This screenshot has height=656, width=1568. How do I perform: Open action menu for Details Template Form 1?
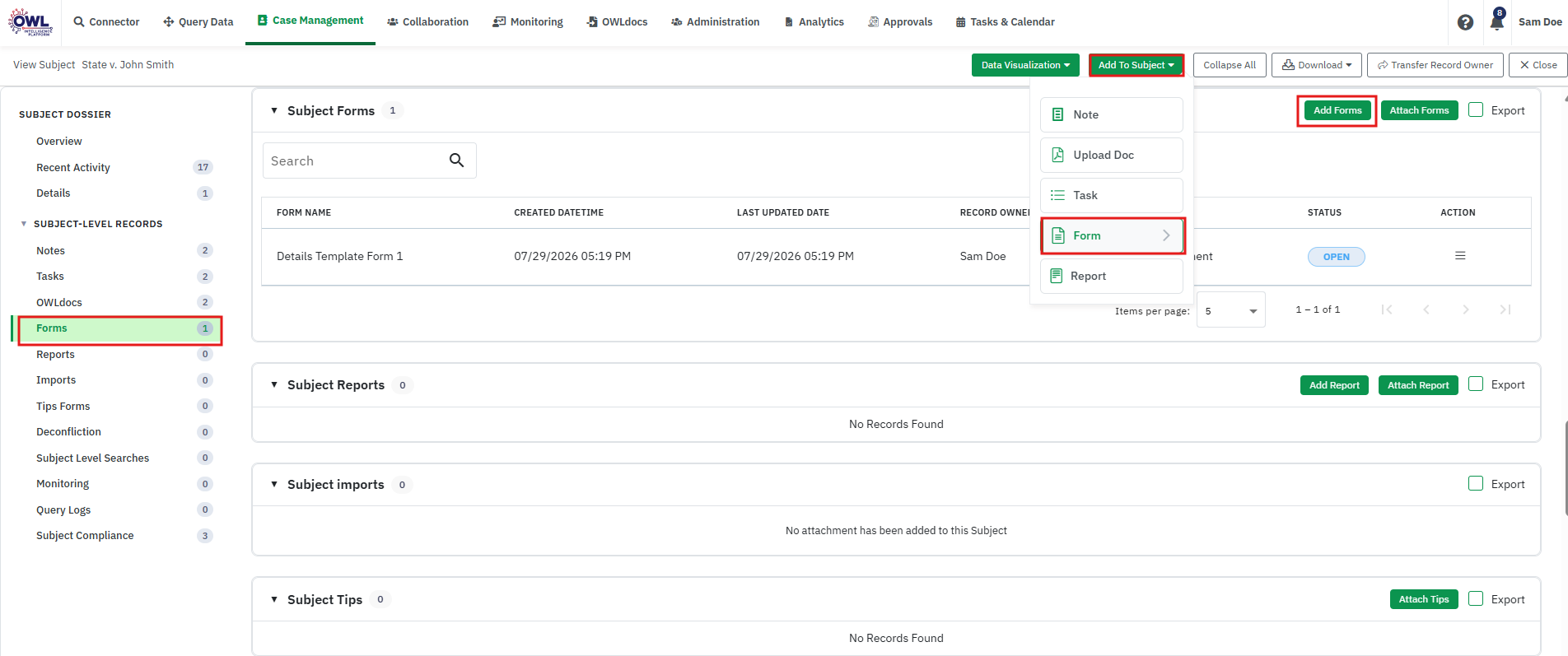click(1460, 256)
